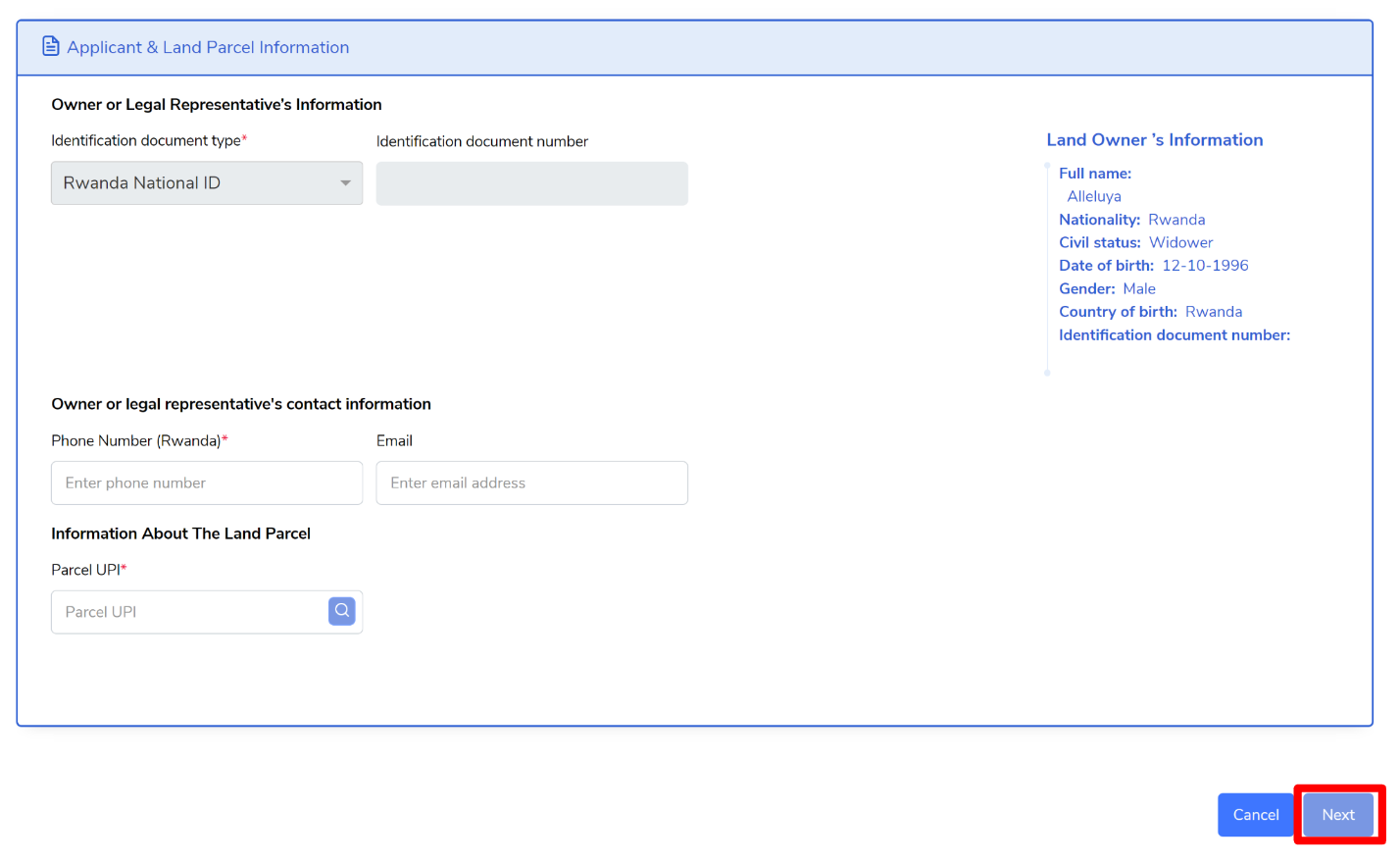Click the Cancel button
Viewport: 1400px width, 863px height.
point(1256,815)
